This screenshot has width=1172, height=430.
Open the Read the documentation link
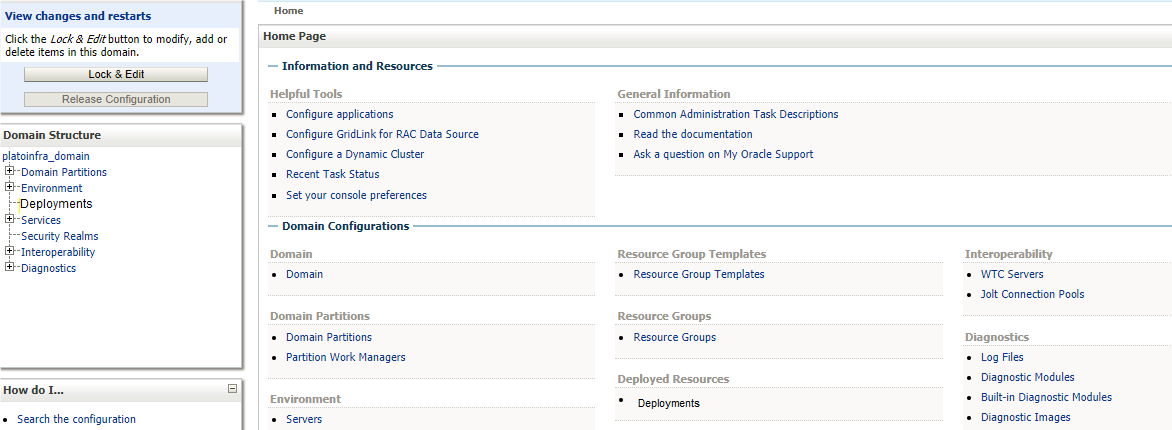click(x=692, y=134)
